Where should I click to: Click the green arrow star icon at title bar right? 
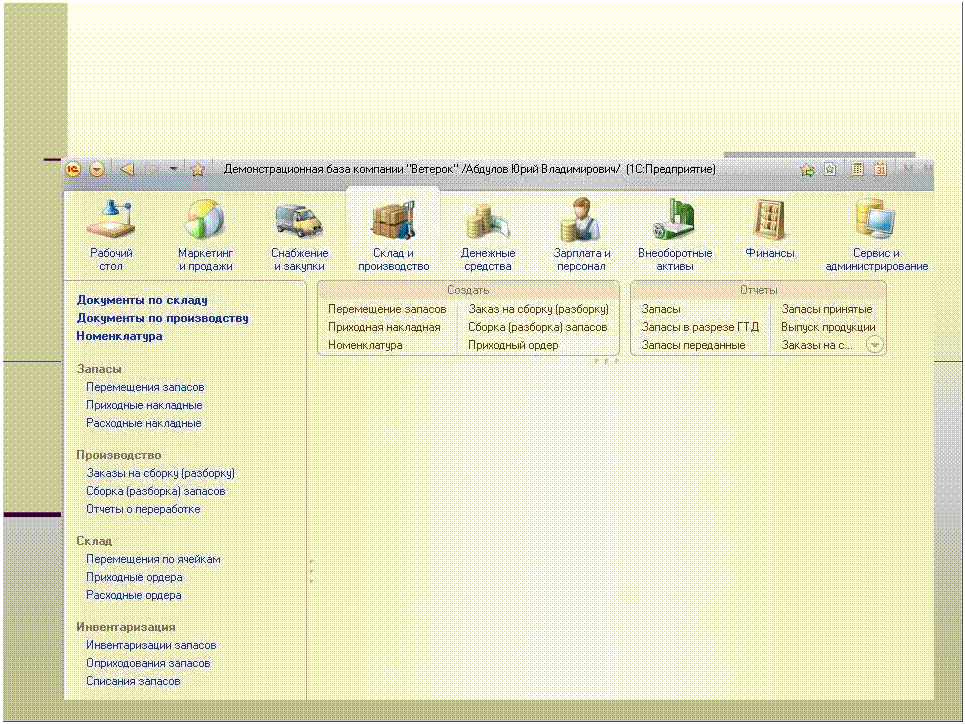click(x=807, y=170)
